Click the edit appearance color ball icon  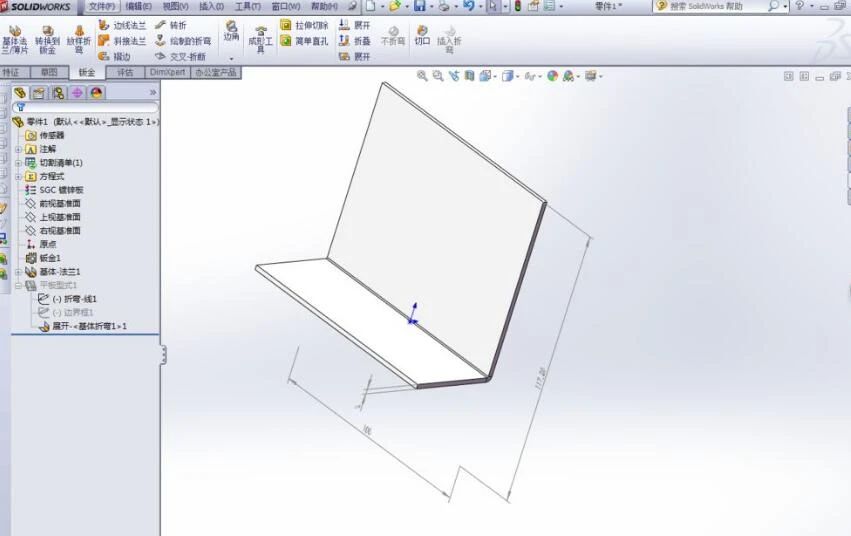pos(552,76)
